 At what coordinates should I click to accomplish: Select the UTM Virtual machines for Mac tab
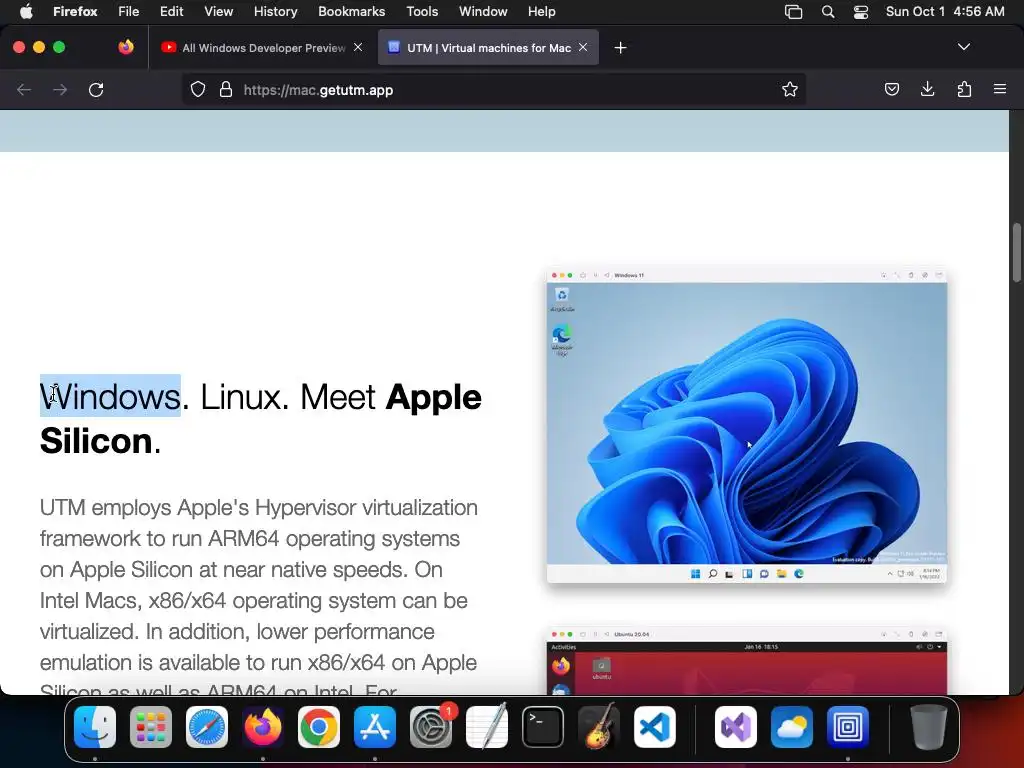point(488,48)
